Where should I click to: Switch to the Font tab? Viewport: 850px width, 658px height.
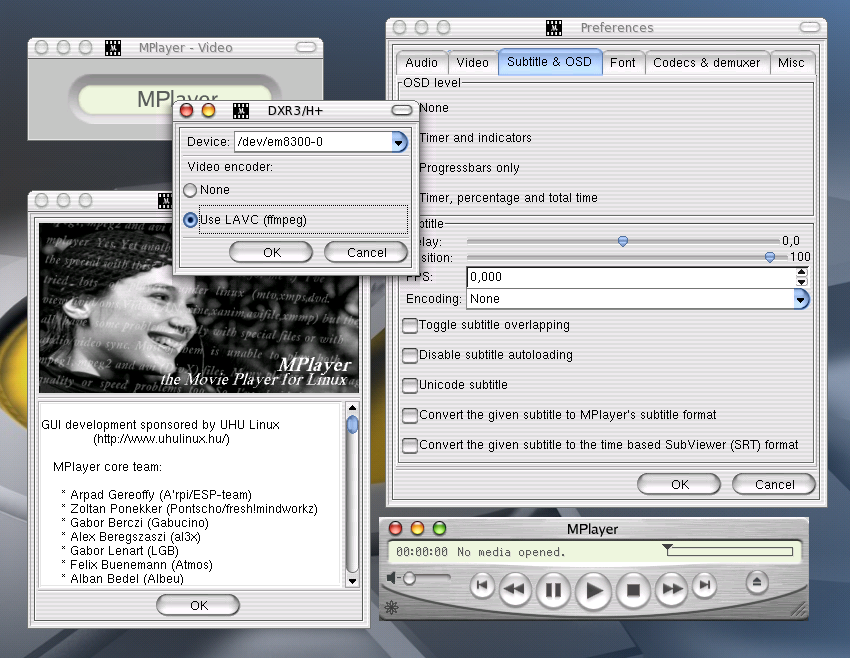click(622, 63)
